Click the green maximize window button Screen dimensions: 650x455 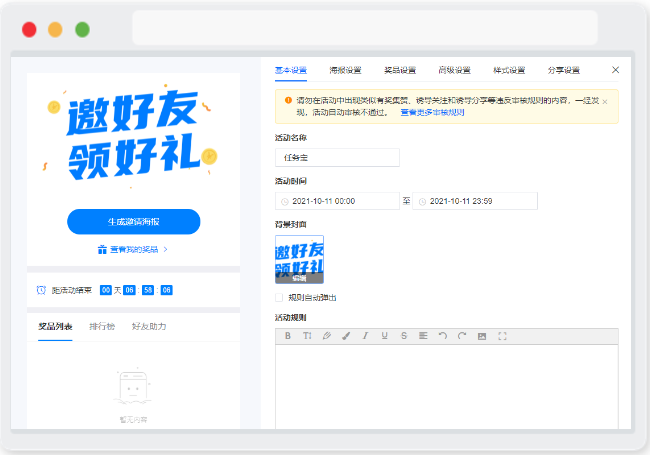coord(82,30)
